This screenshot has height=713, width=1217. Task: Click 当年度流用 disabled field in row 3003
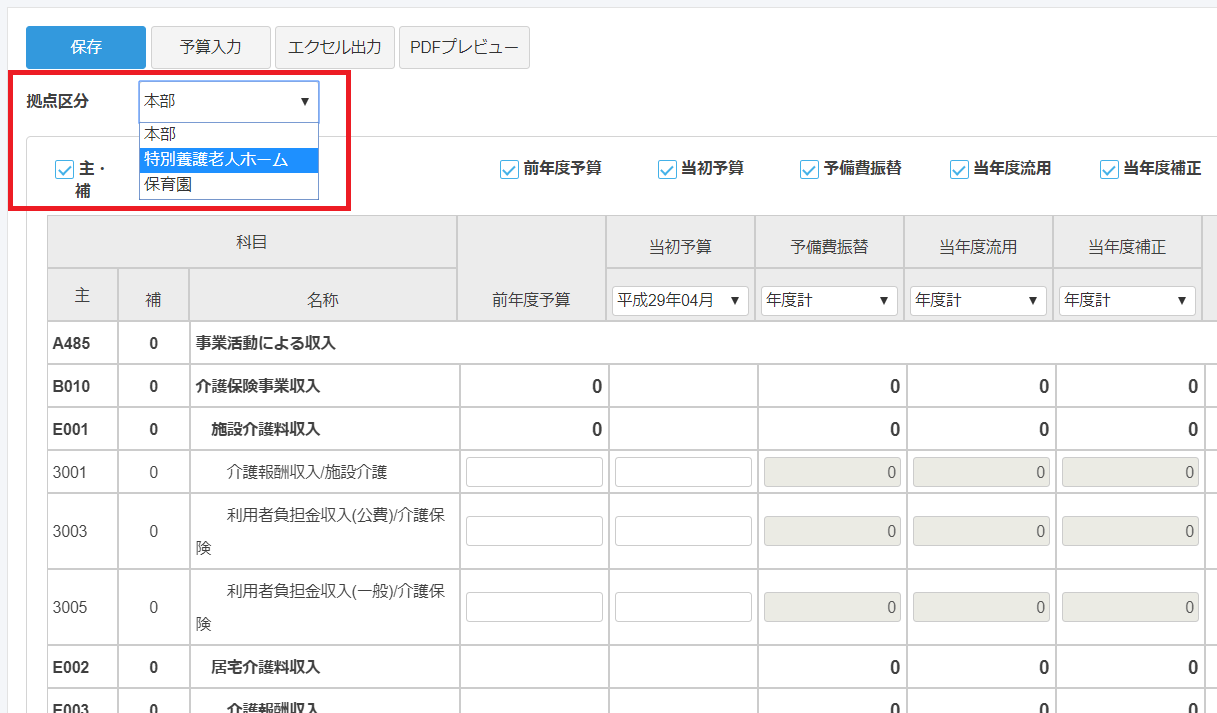(x=981, y=531)
